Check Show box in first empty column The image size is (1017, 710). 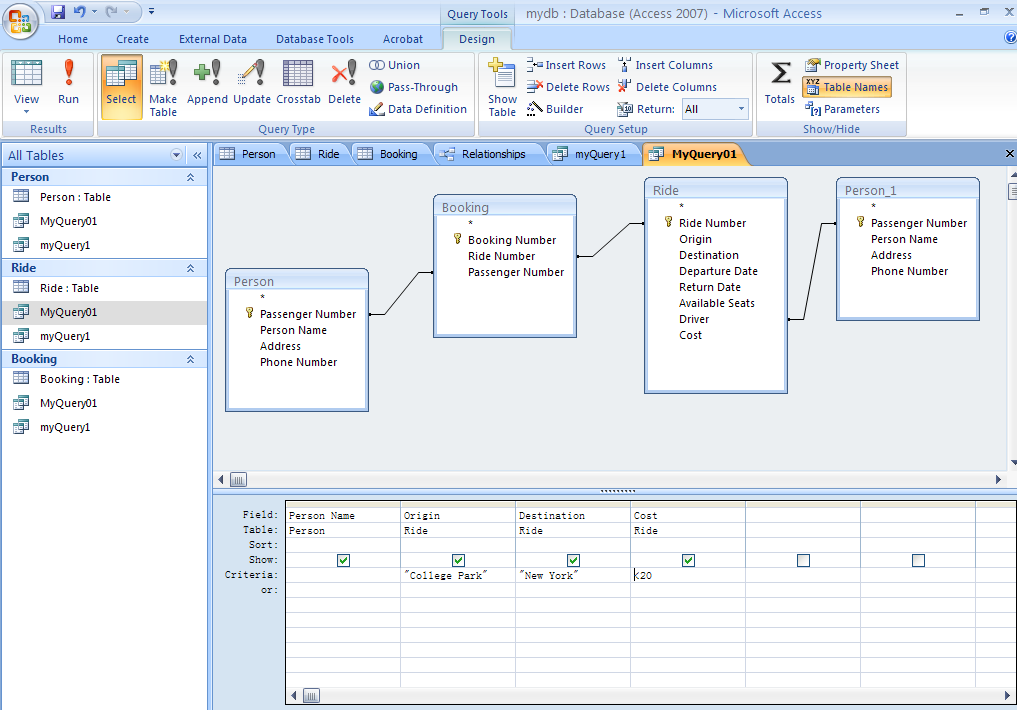point(803,561)
